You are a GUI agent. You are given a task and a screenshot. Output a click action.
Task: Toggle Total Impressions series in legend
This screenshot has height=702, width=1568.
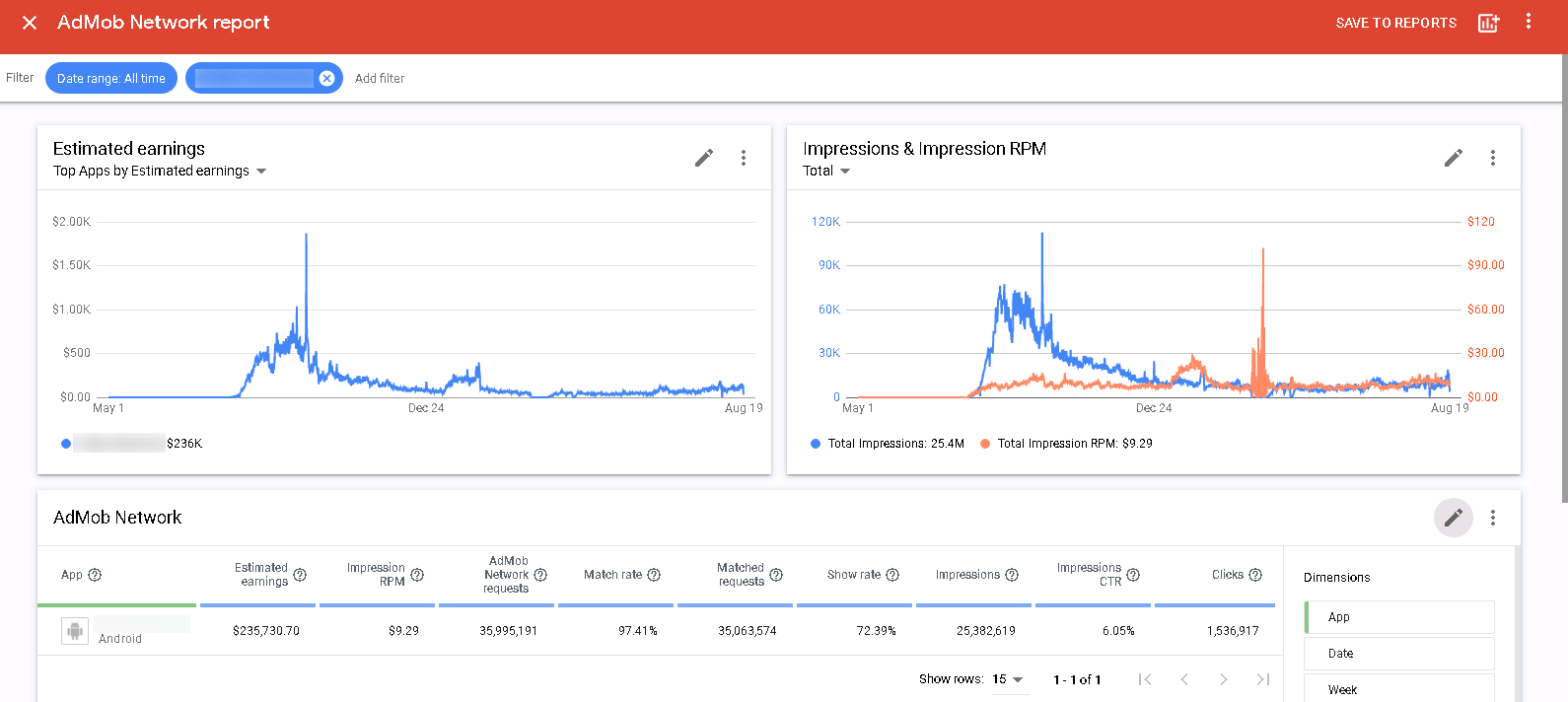pyautogui.click(x=888, y=444)
